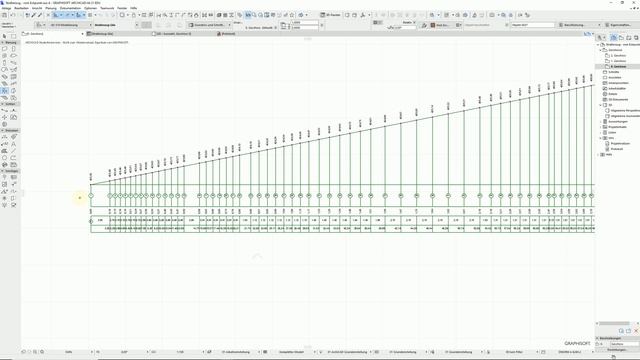Click the Publisher icon in navigator header

636,38
